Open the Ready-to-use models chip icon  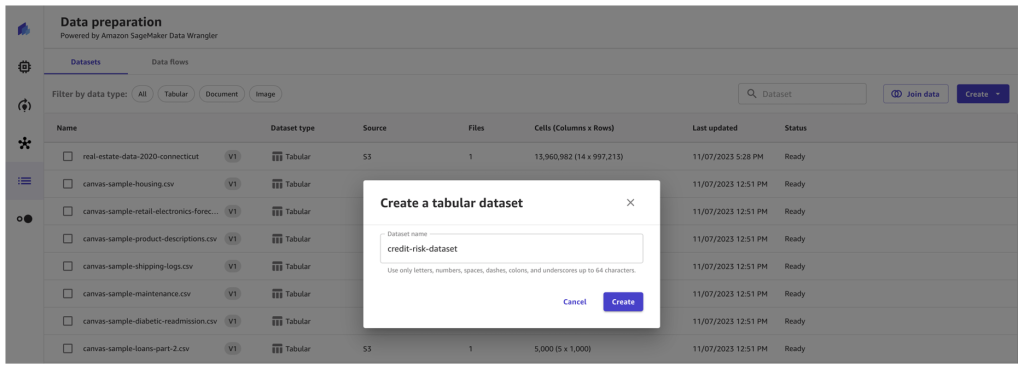click(24, 67)
